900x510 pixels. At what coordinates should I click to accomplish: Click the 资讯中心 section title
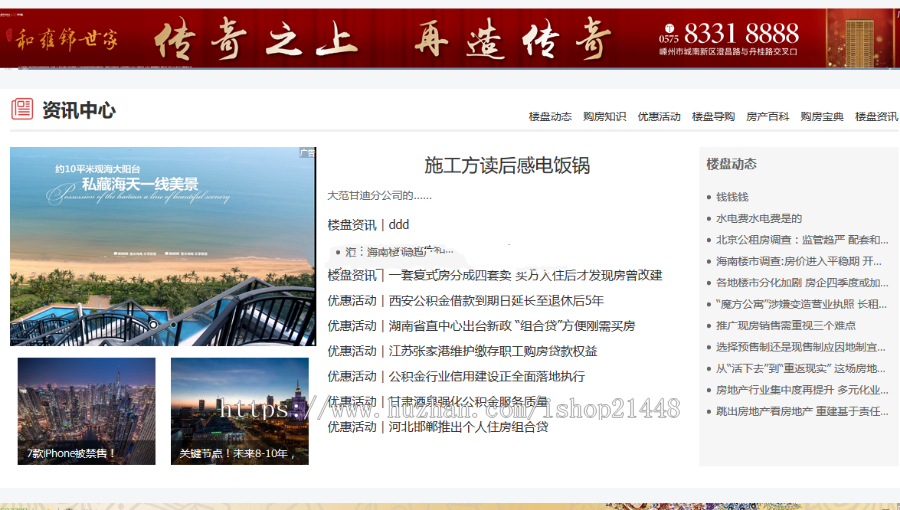point(79,110)
